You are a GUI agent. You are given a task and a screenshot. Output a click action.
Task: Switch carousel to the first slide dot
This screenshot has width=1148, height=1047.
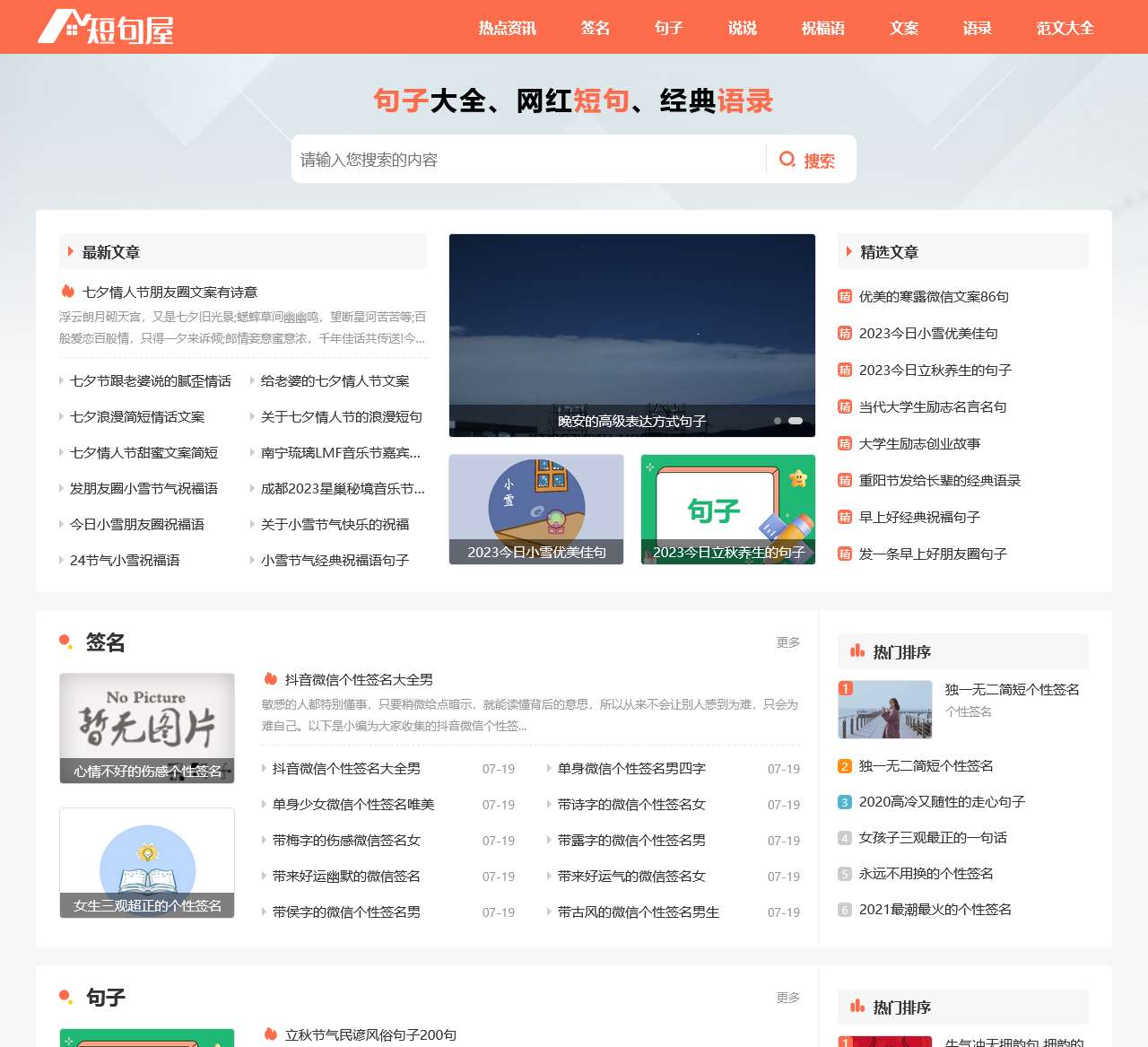(x=778, y=421)
